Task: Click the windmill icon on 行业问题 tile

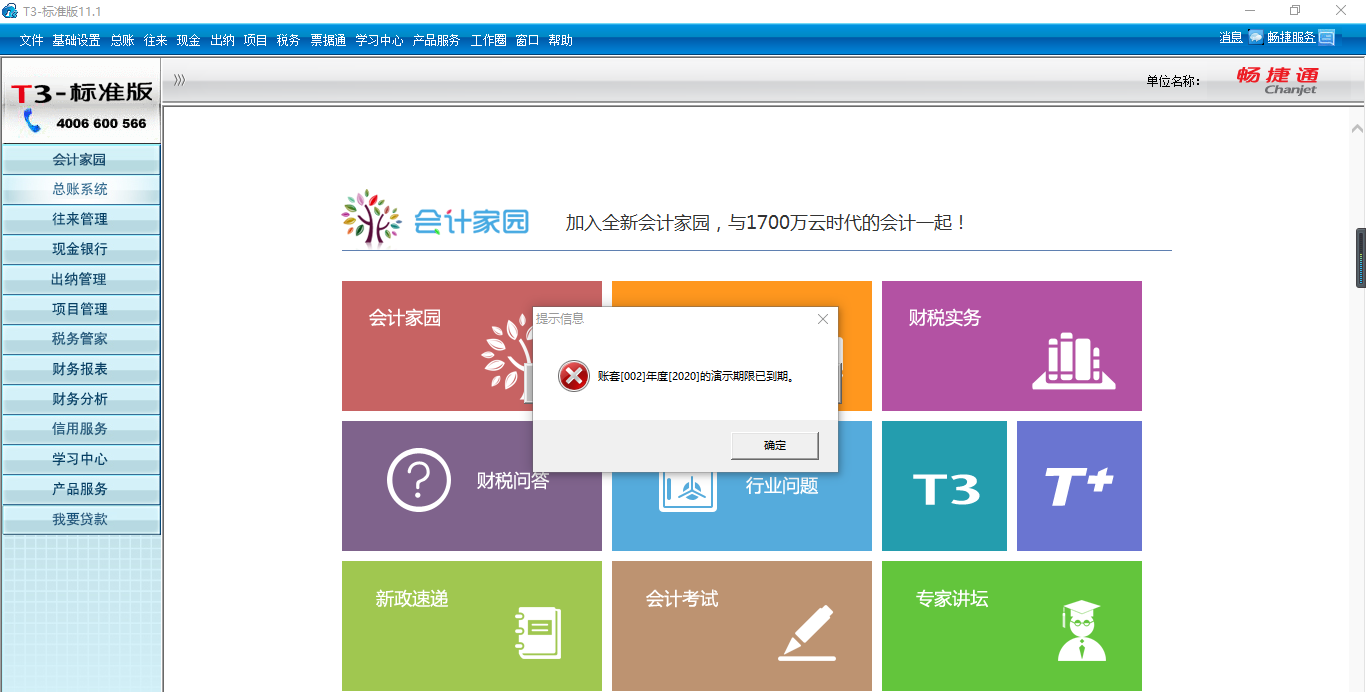Action: coord(687,490)
